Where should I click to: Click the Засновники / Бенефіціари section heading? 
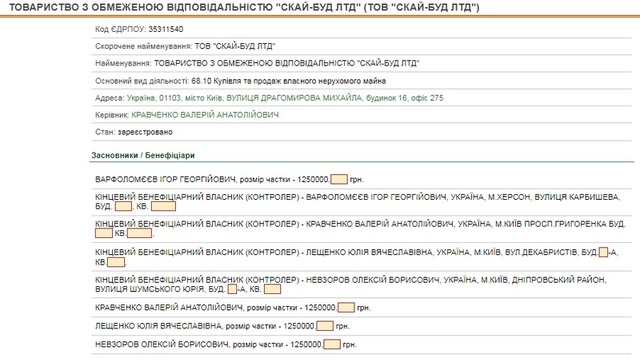pos(143,155)
